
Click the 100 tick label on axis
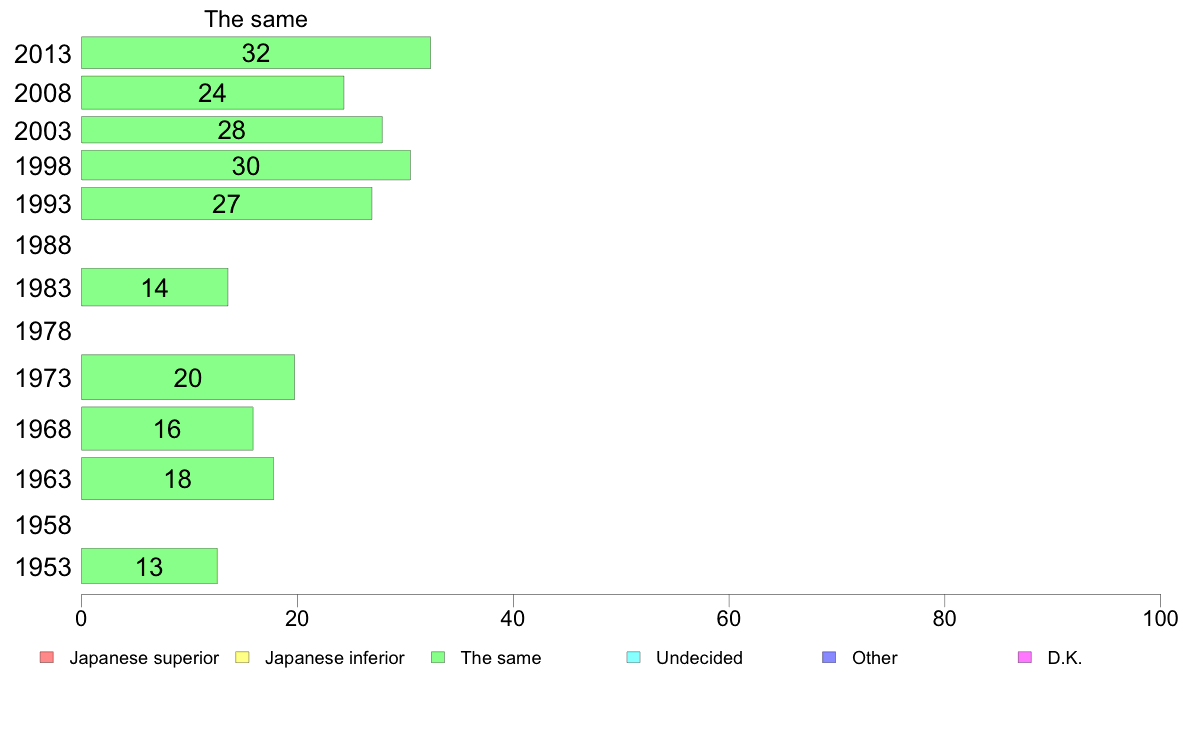pos(1160,619)
